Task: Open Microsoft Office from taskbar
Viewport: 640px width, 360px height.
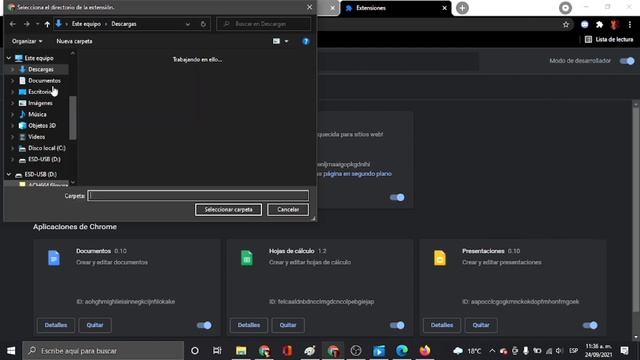Action: click(287, 351)
